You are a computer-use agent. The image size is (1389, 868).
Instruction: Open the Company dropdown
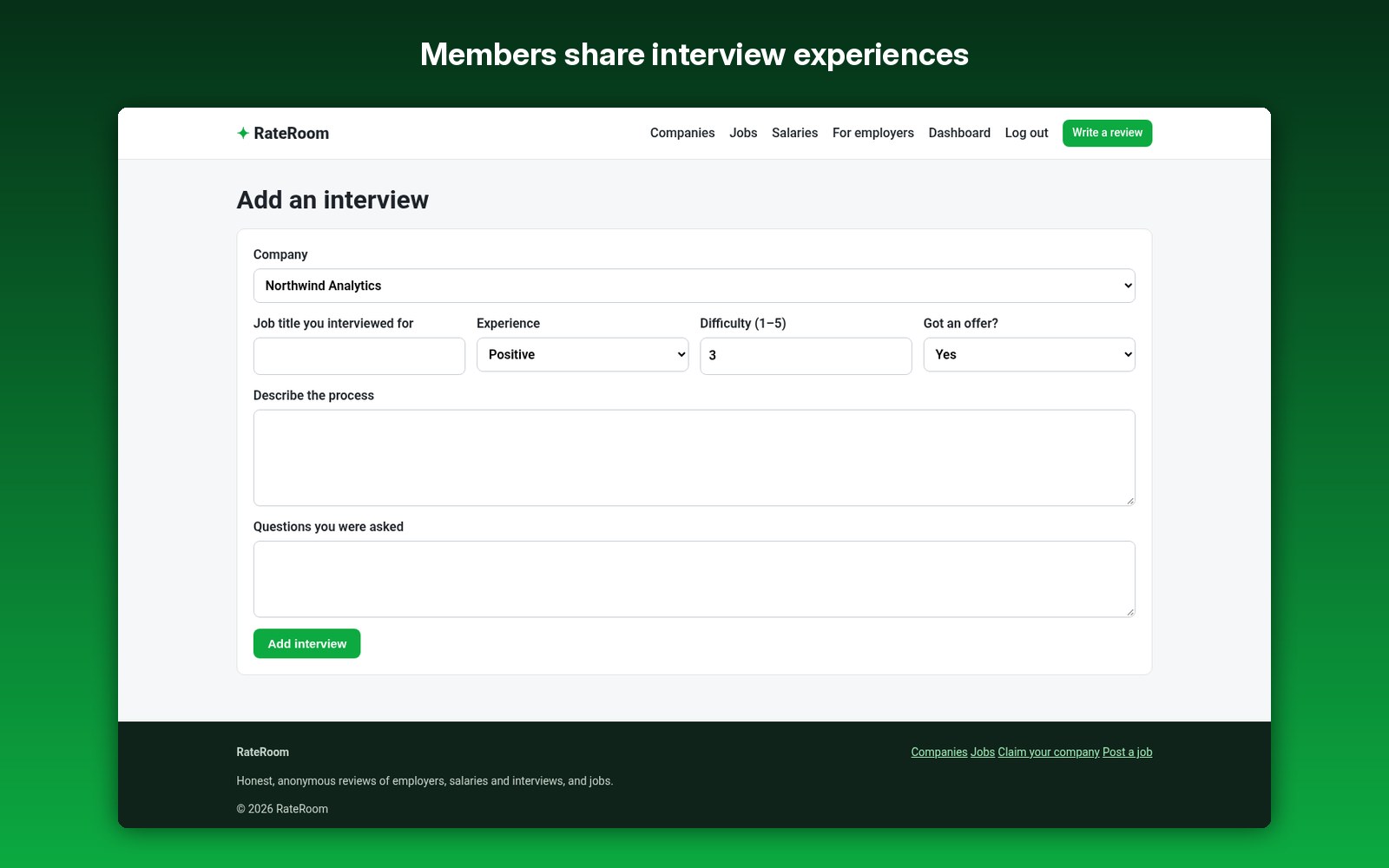tap(694, 286)
